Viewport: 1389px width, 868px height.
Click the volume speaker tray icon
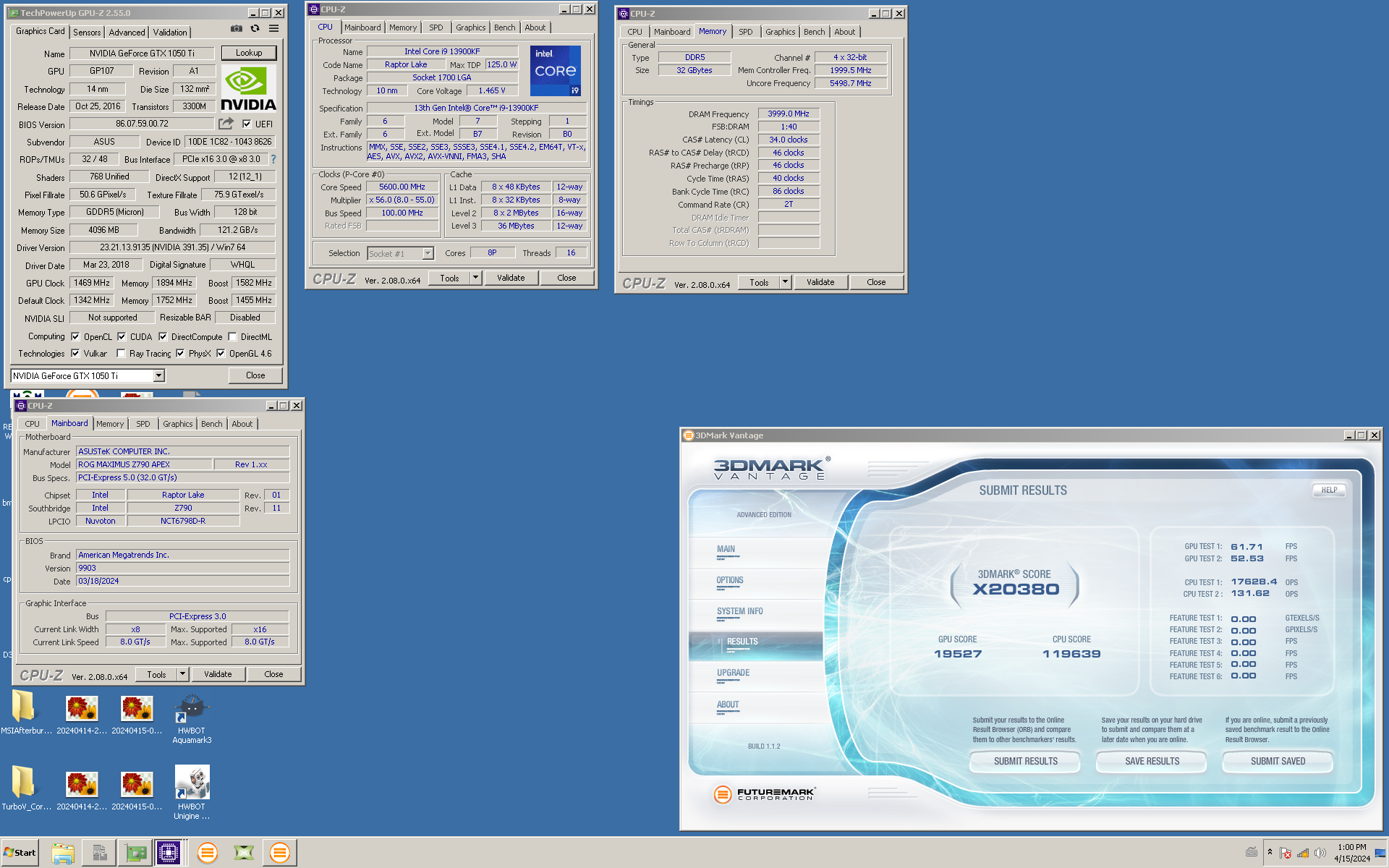click(1320, 853)
